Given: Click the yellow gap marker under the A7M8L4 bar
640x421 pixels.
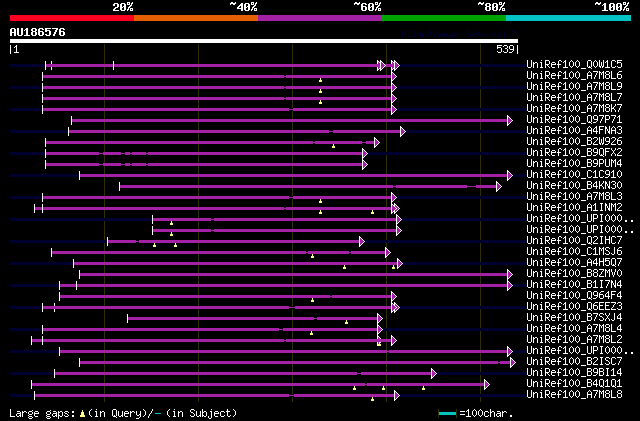Looking at the screenshot, I should coord(311,334).
